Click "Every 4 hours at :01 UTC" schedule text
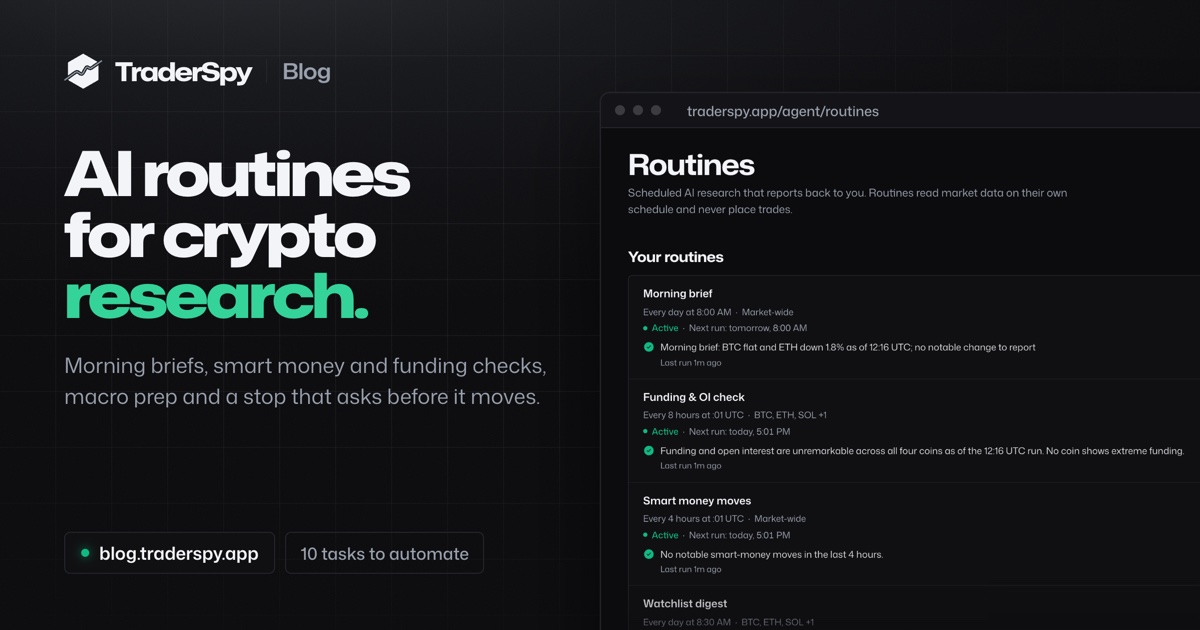 coord(693,519)
